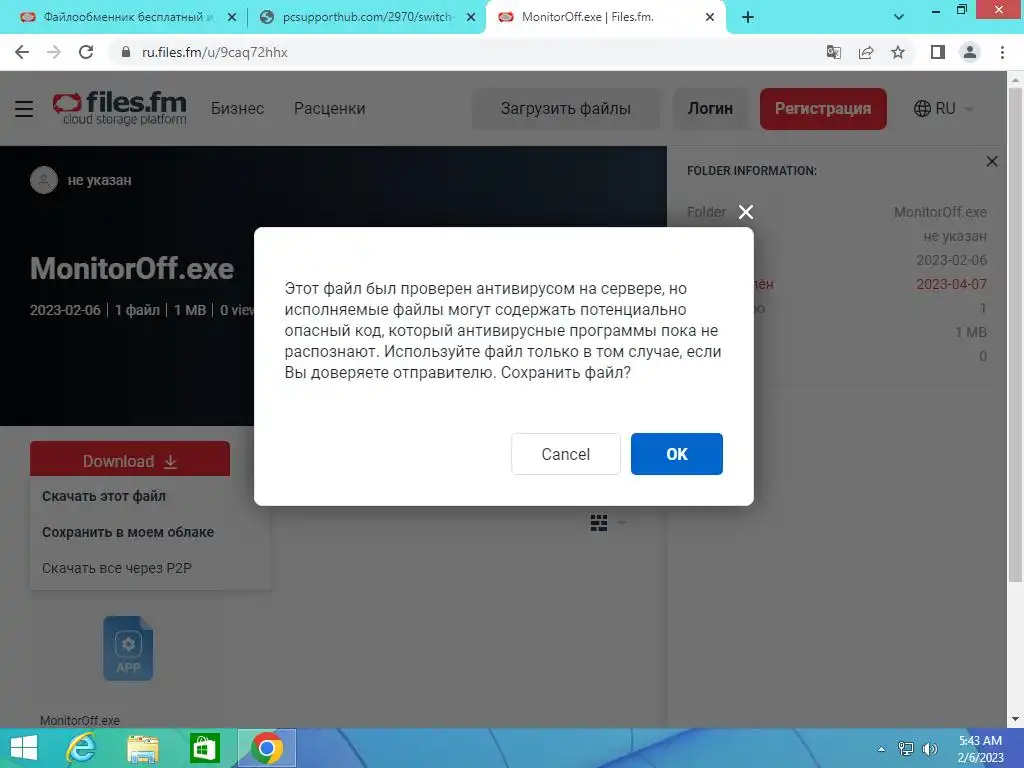Image resolution: width=1024 pixels, height=768 pixels.
Task: Select Сохранить в моем облаке option
Action: 128,532
